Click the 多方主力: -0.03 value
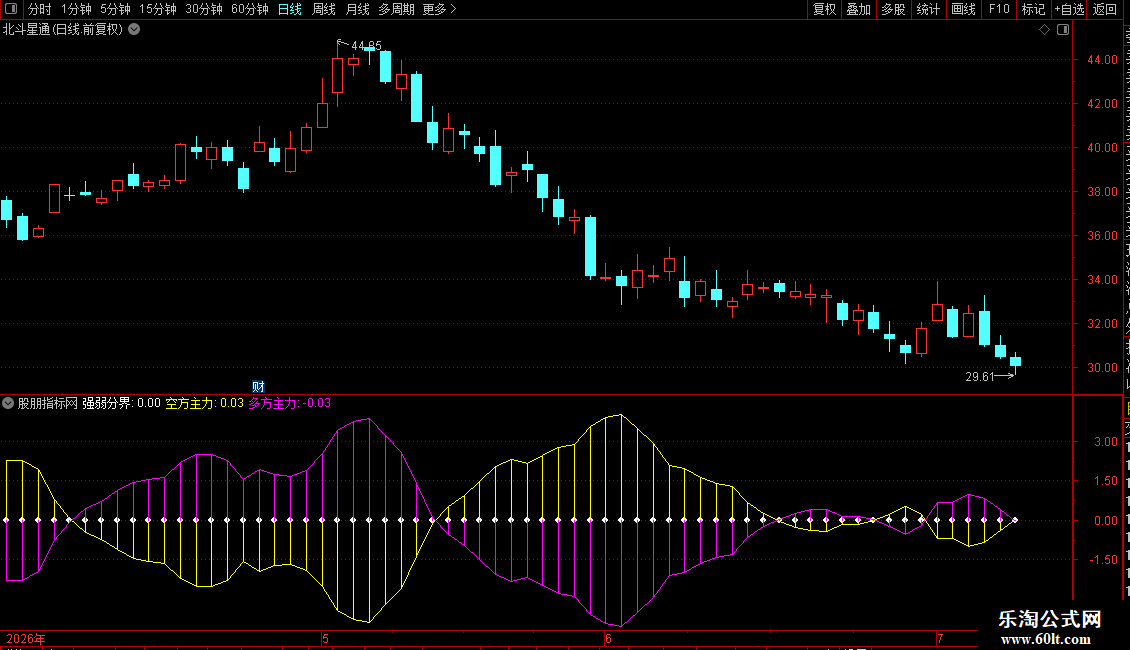Viewport: 1130px width, 650px height. pos(290,403)
